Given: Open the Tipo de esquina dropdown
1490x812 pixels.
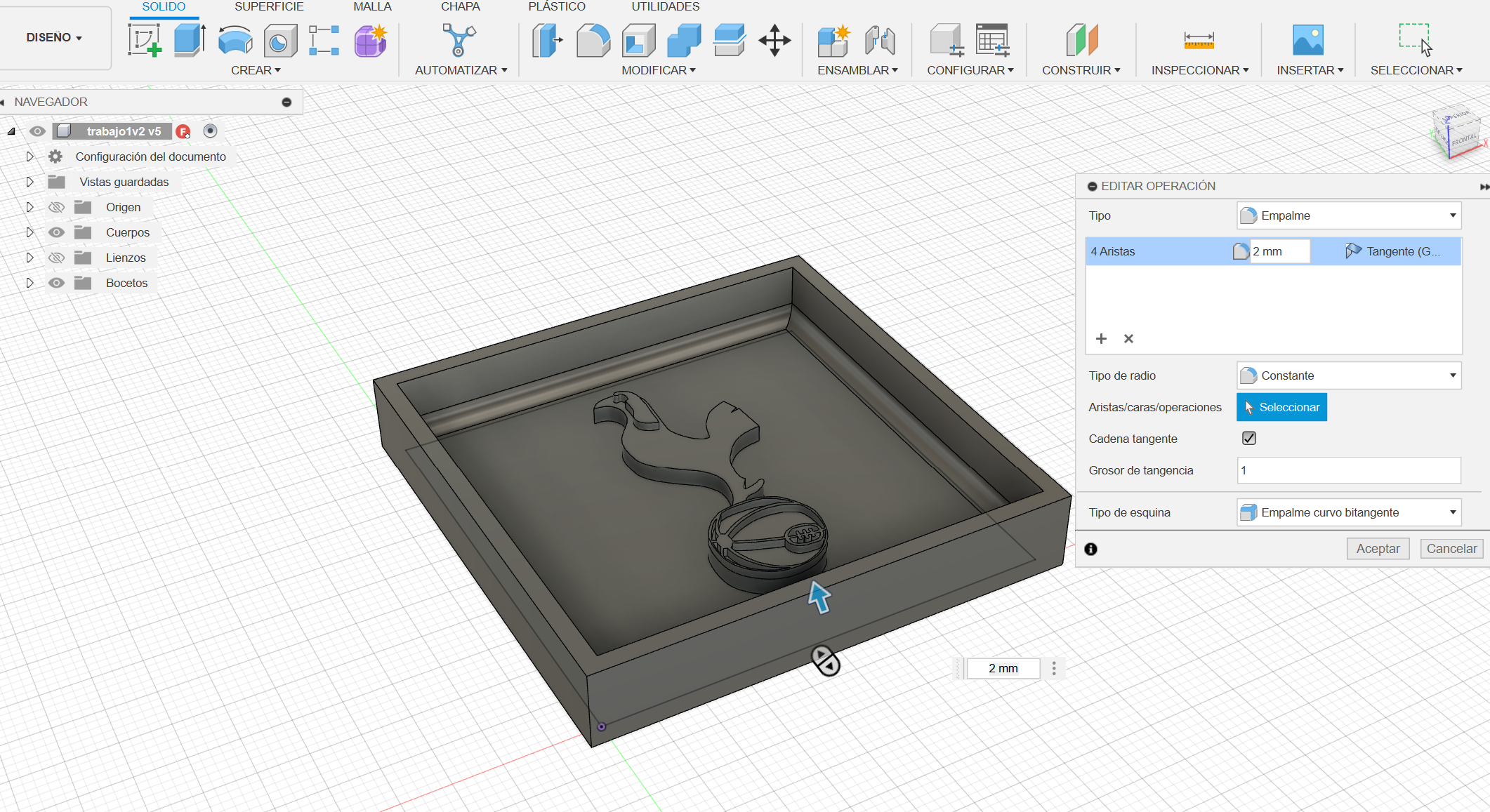Looking at the screenshot, I should tap(1348, 512).
